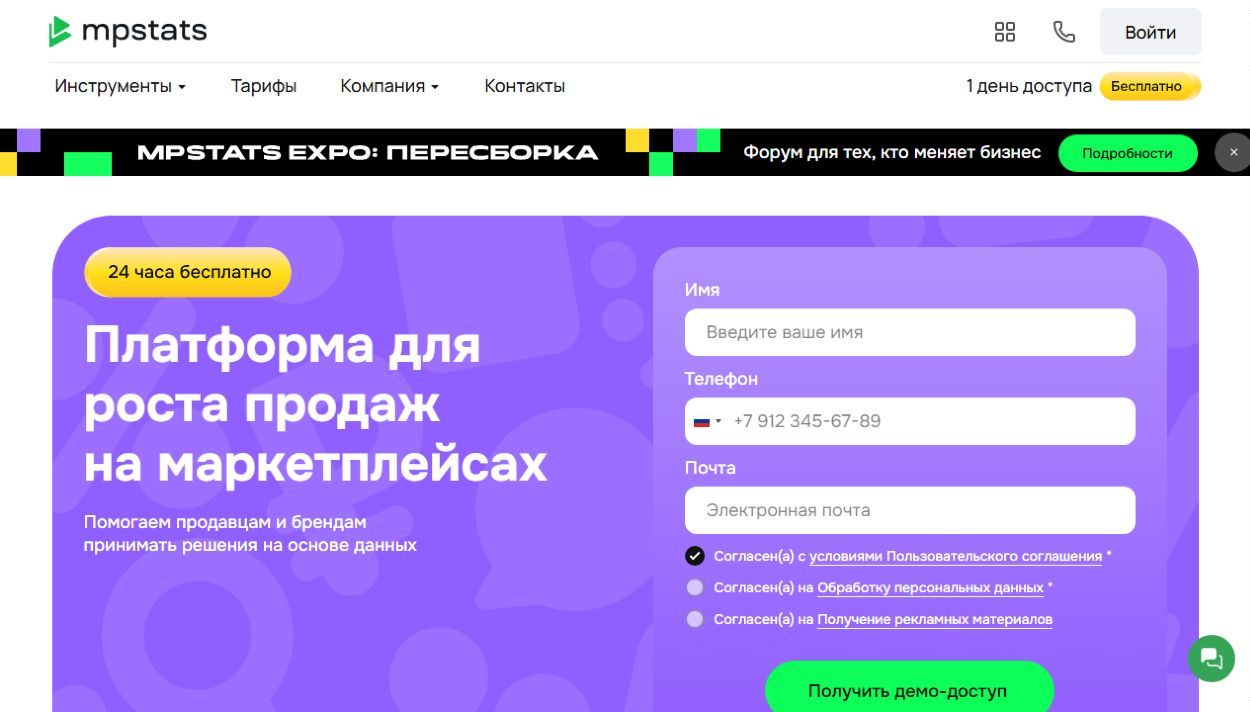Open the Тарифы menu item
This screenshot has width=1250, height=712.
264,86
